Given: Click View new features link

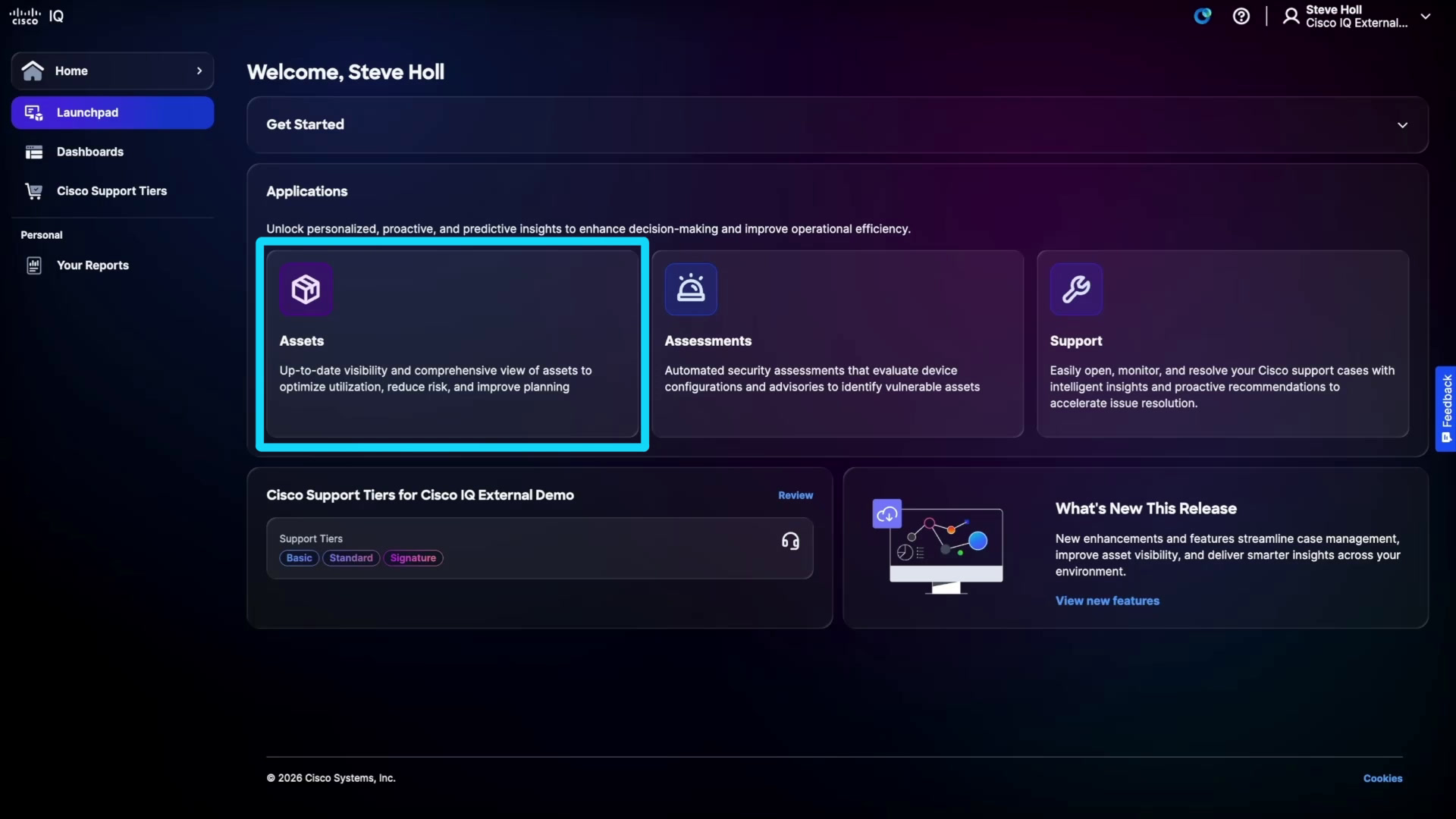Looking at the screenshot, I should tap(1107, 601).
